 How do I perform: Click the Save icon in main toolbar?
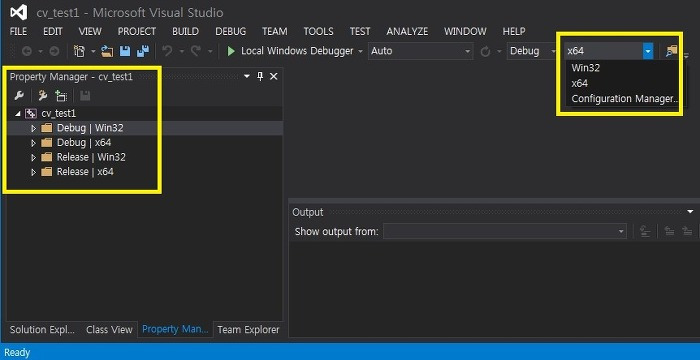pos(125,51)
